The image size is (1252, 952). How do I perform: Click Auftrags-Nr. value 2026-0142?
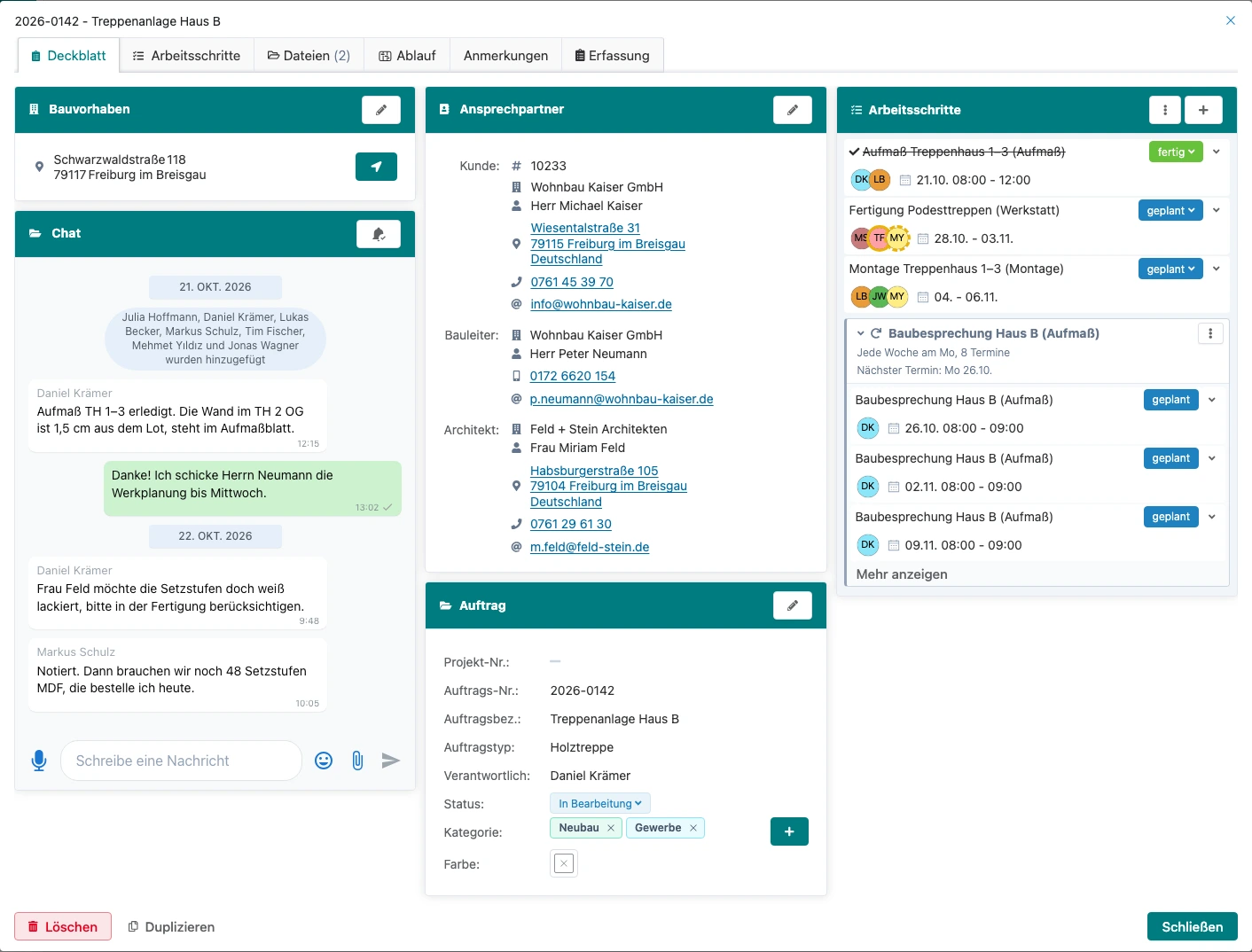583,691
